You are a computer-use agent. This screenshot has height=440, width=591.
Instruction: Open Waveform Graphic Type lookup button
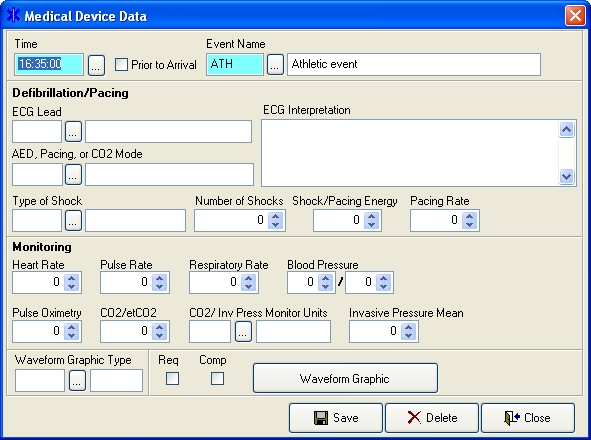[x=77, y=380]
